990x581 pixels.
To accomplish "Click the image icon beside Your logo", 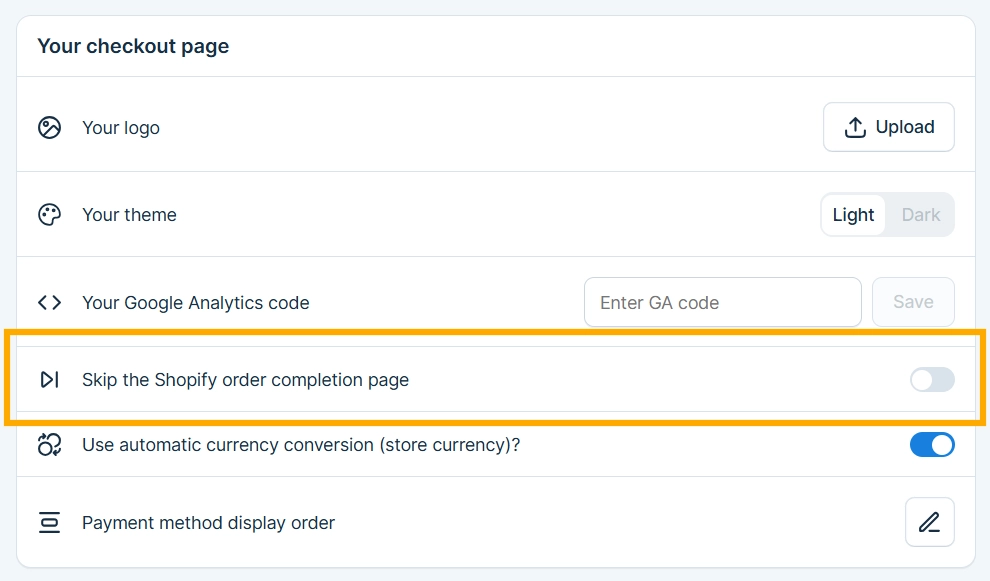I will coord(49,128).
